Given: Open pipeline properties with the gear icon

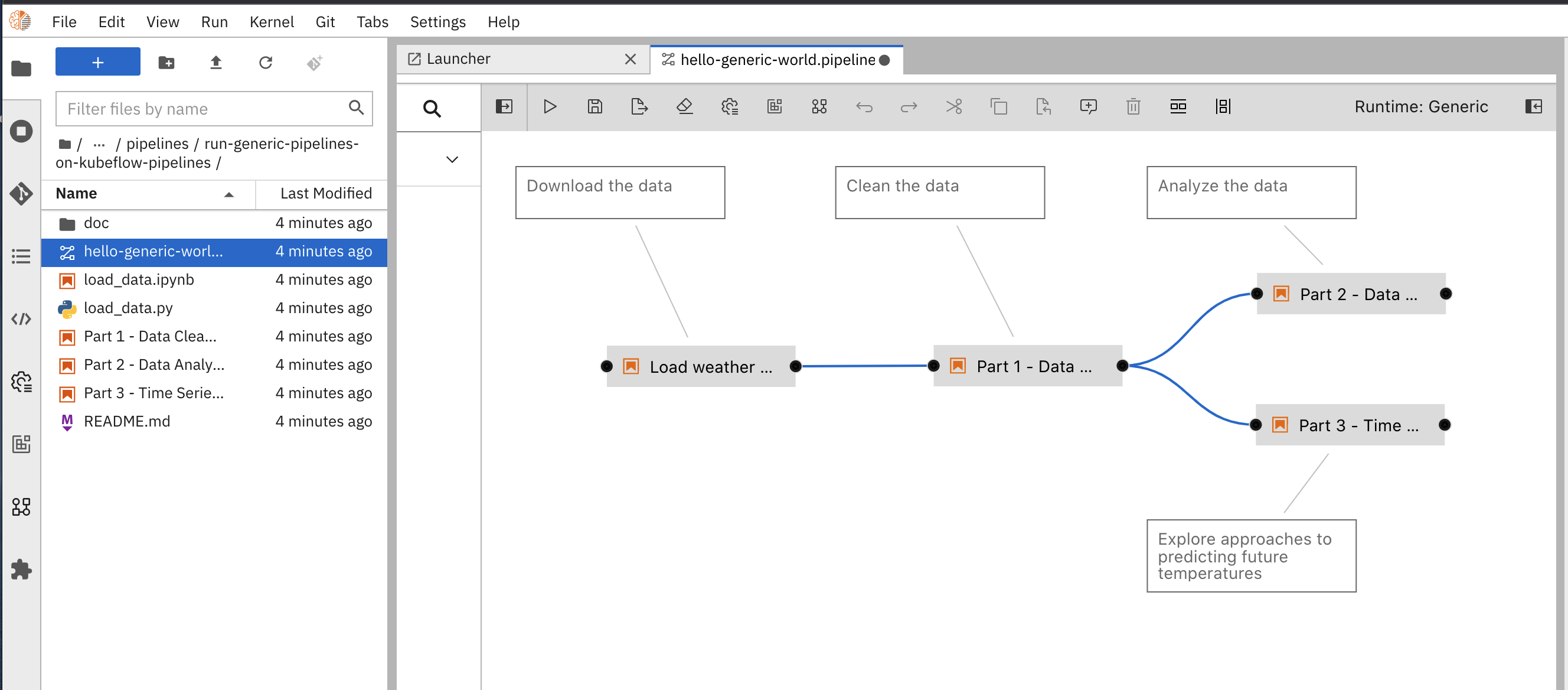Looking at the screenshot, I should click(730, 106).
